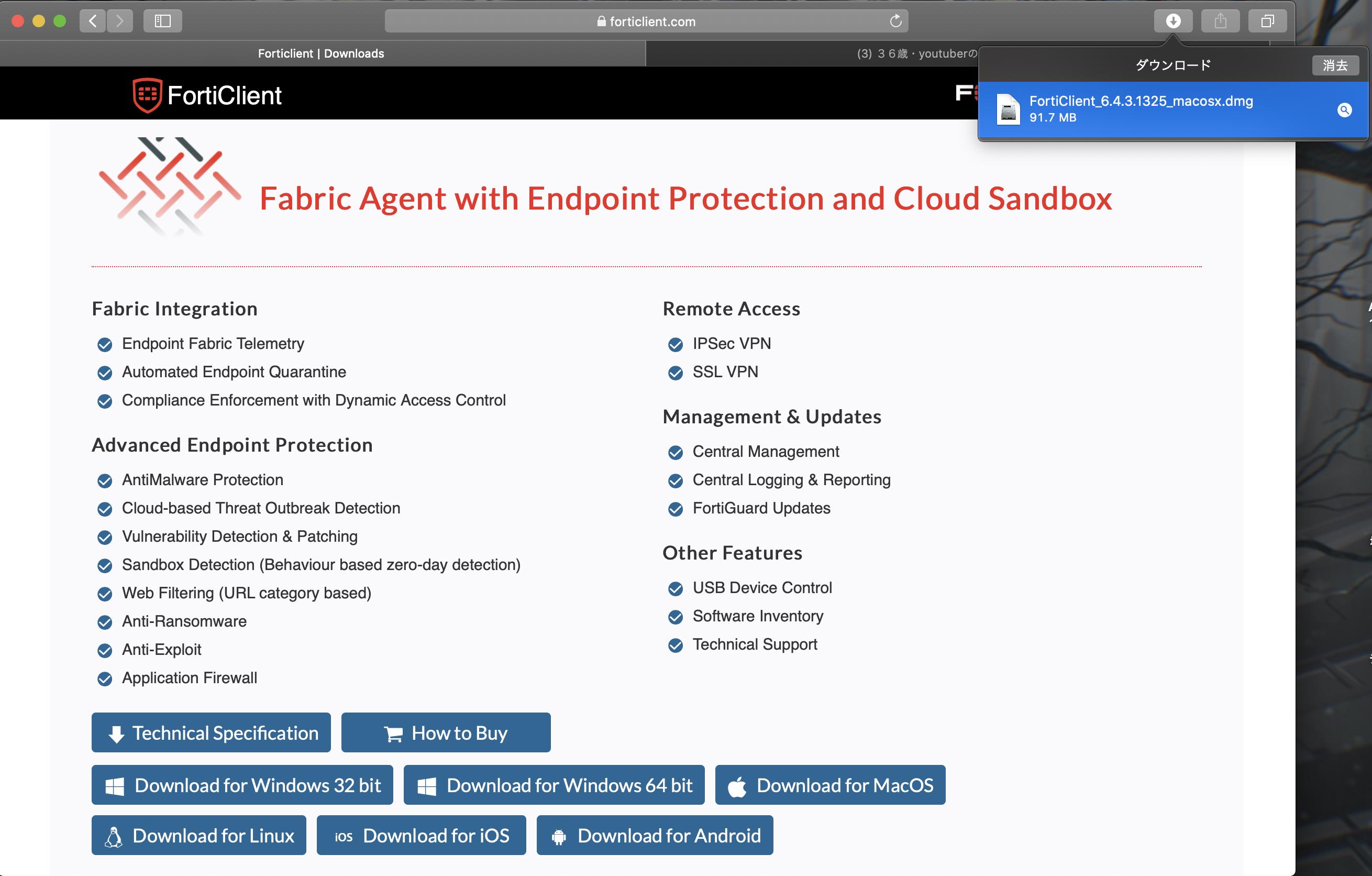Click the checkmark beside IPSec VPN
This screenshot has height=876, width=1372.
675,344
